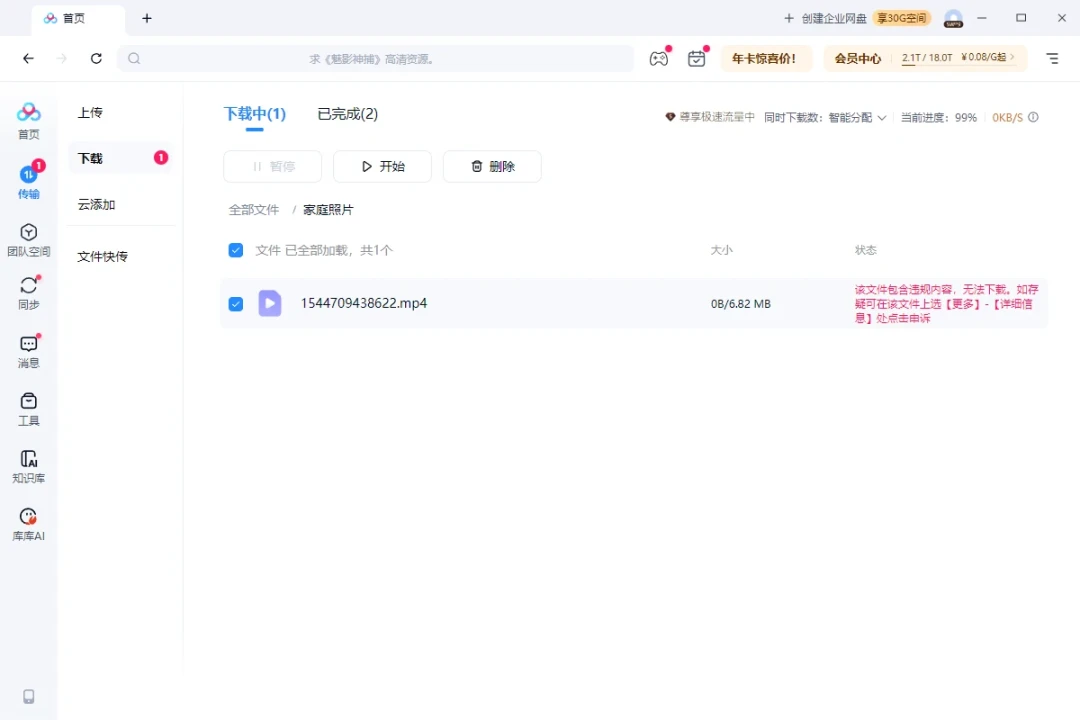This screenshot has width=1080, height=720.
Task: Click the 大小 column header
Action: click(x=721, y=250)
